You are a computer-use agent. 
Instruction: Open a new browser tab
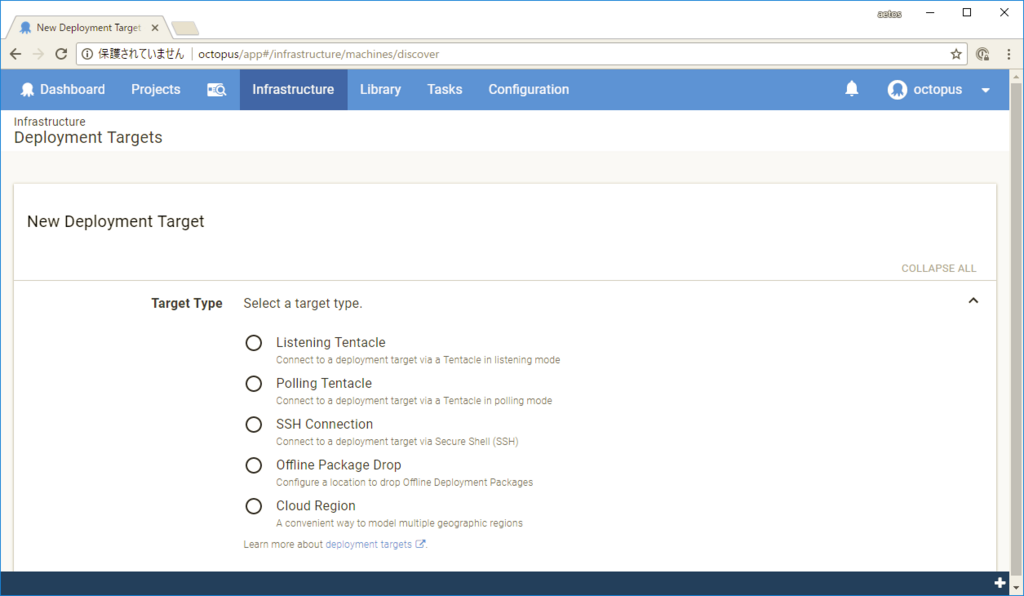tap(185, 28)
